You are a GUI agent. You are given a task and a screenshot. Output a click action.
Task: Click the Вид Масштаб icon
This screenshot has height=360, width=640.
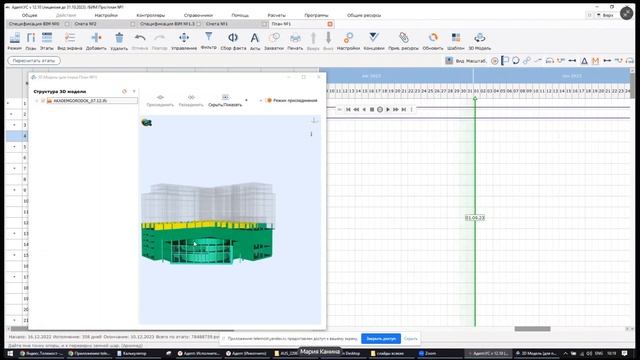click(x=449, y=60)
